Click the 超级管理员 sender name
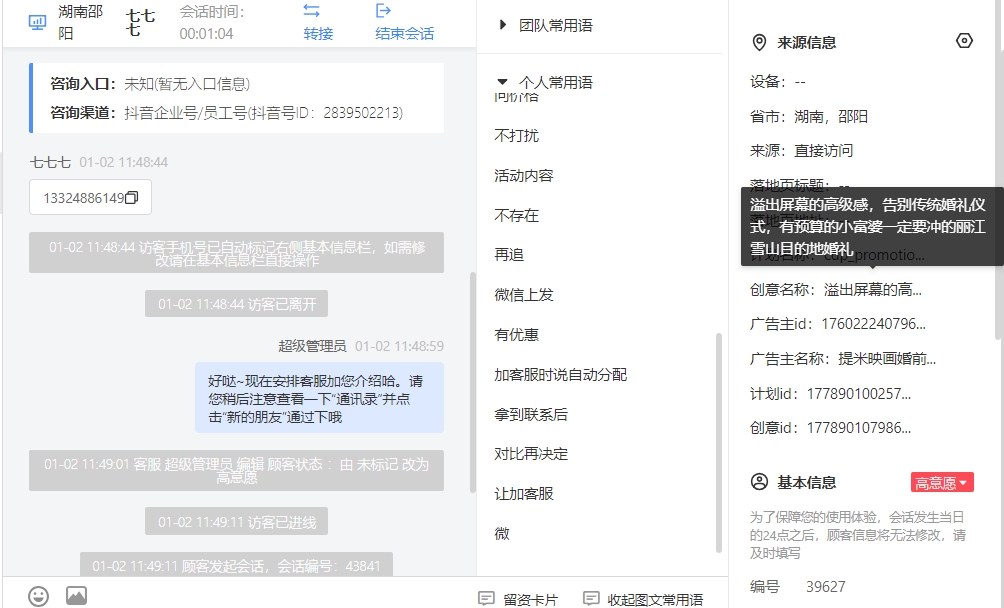Image resolution: width=1004 pixels, height=608 pixels. coord(312,346)
